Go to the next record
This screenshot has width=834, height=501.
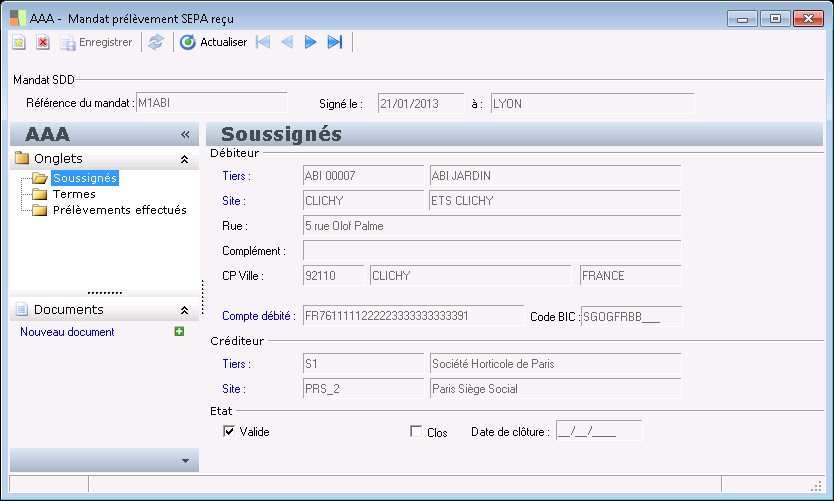[311, 42]
